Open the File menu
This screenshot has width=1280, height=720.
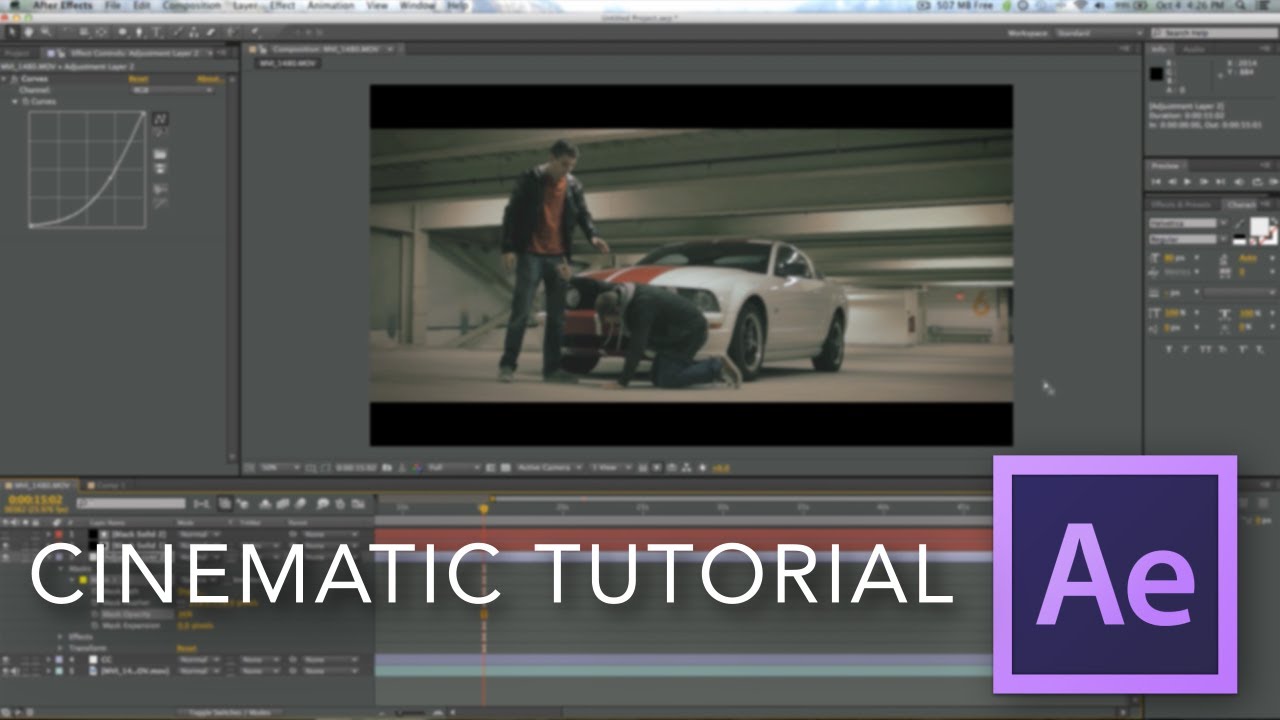[x=111, y=6]
